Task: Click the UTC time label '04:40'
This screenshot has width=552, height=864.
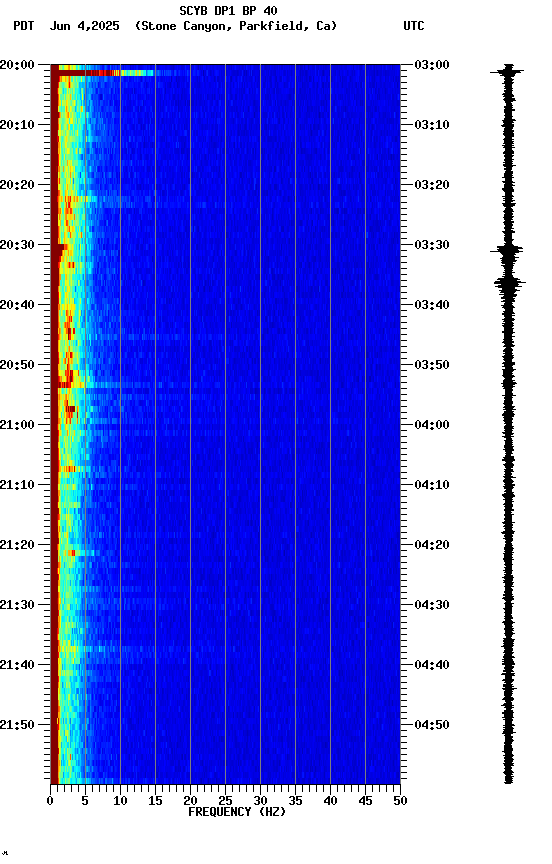Action: point(432,665)
